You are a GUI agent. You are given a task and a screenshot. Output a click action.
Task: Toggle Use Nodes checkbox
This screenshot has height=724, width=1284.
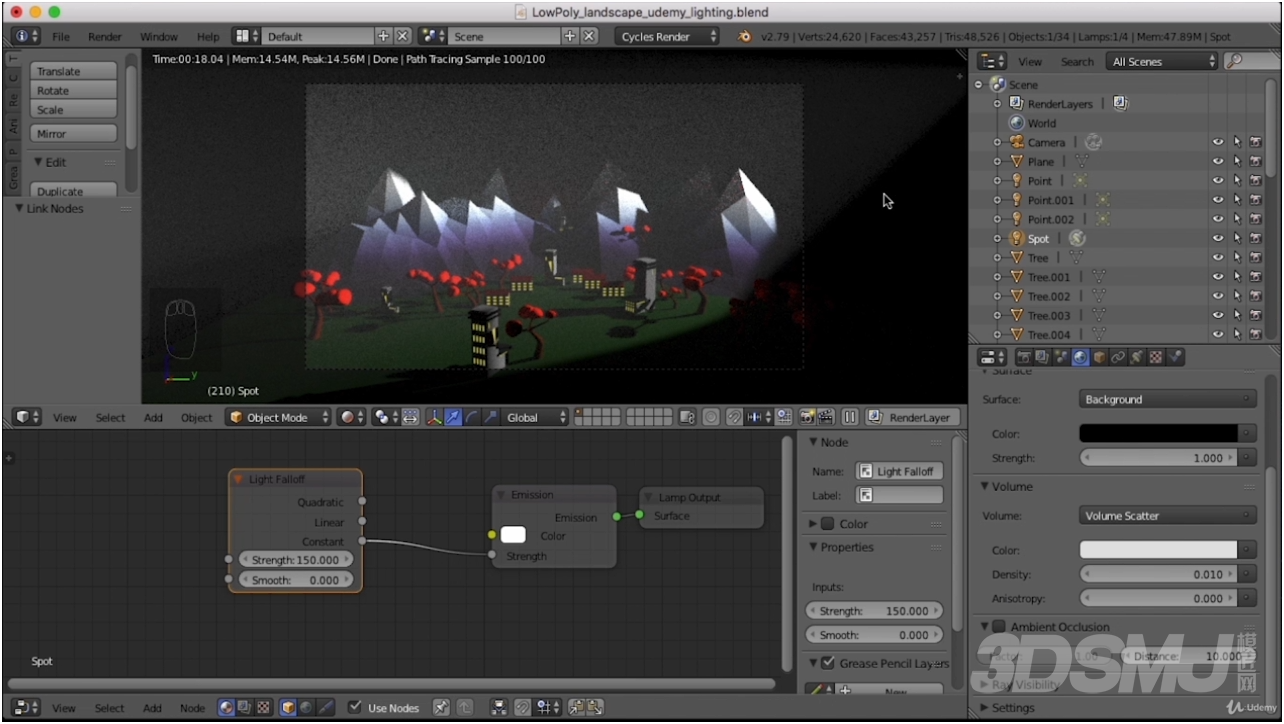(x=354, y=707)
